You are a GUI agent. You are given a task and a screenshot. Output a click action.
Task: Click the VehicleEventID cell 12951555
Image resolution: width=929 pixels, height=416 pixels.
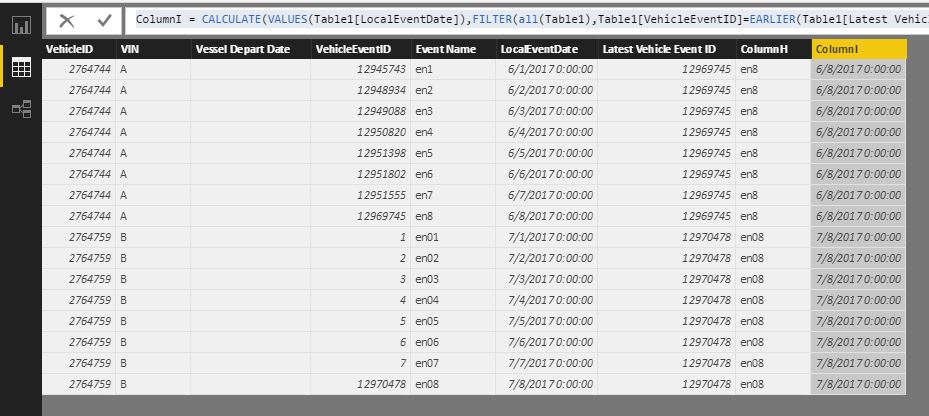361,195
